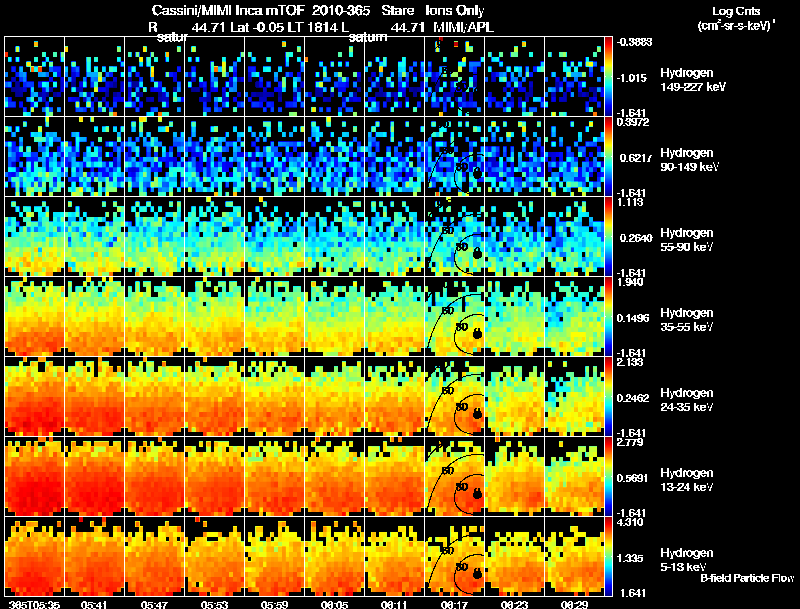Click the 06:23 time label

514,604
